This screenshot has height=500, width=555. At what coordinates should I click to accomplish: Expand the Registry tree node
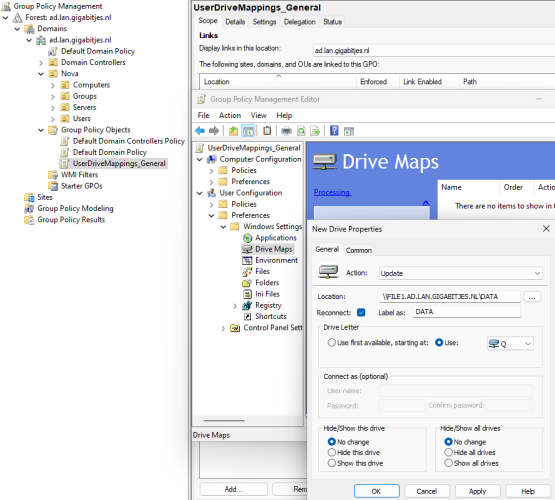point(235,306)
